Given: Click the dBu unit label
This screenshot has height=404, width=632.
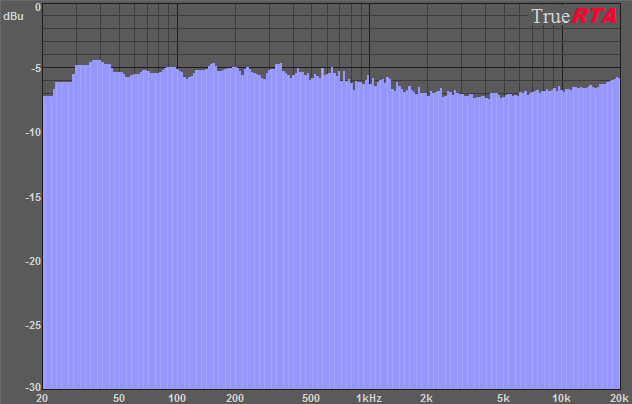Looking at the screenshot, I should (x=13, y=17).
